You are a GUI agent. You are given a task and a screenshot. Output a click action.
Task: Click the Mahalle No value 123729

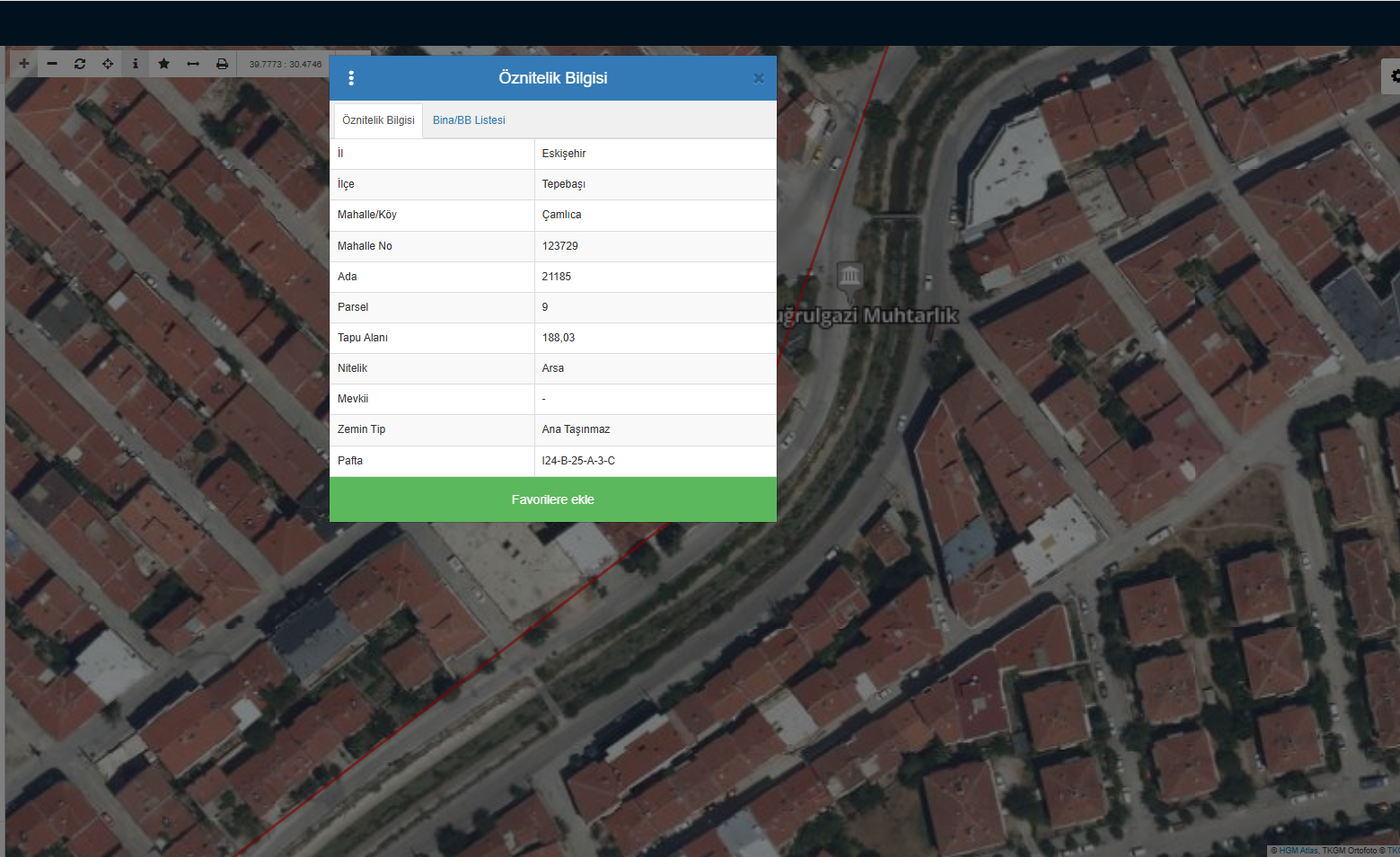(560, 246)
